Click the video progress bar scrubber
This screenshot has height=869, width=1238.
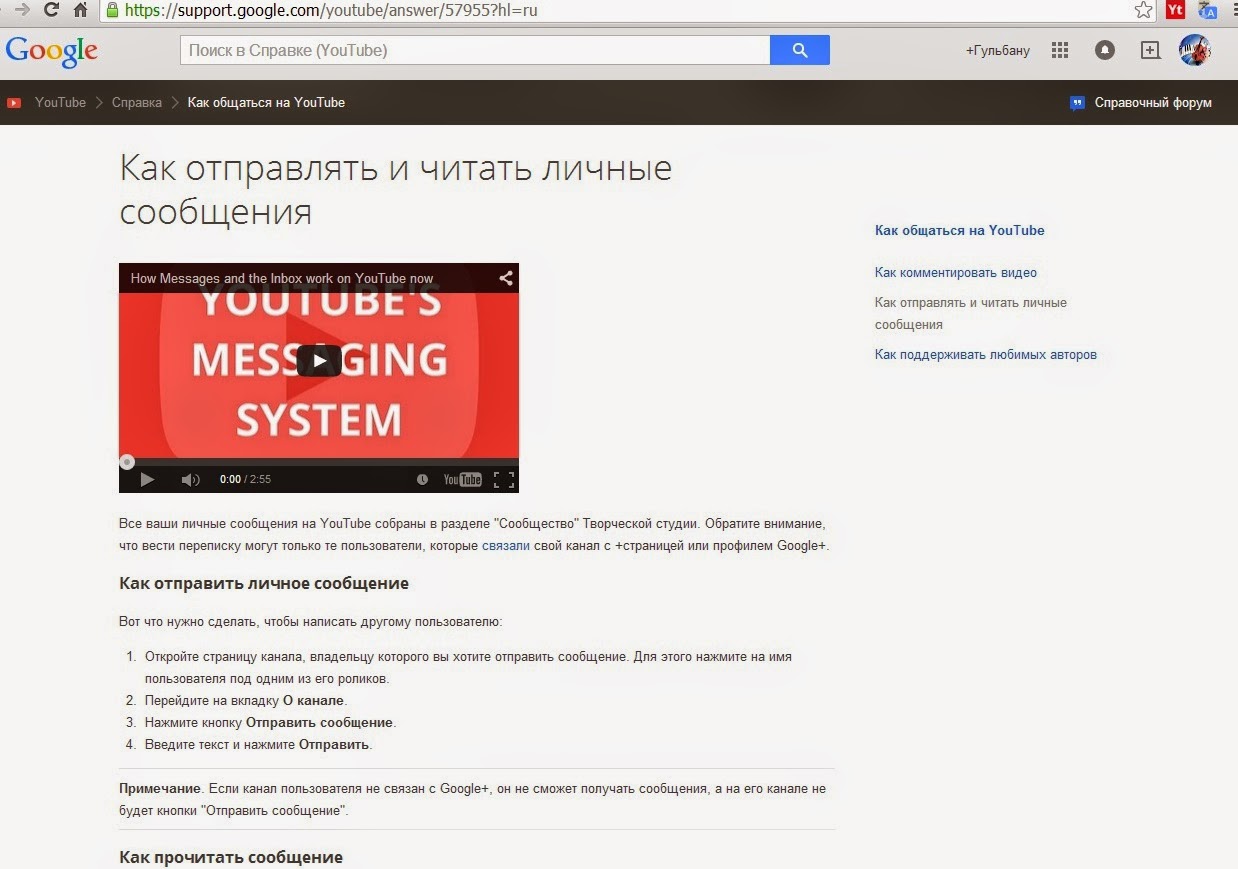[x=127, y=462]
